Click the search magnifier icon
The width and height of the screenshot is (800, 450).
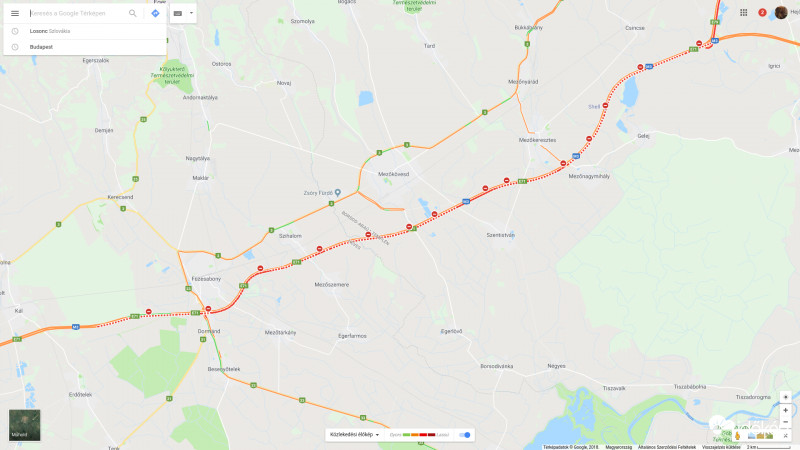[133, 13]
